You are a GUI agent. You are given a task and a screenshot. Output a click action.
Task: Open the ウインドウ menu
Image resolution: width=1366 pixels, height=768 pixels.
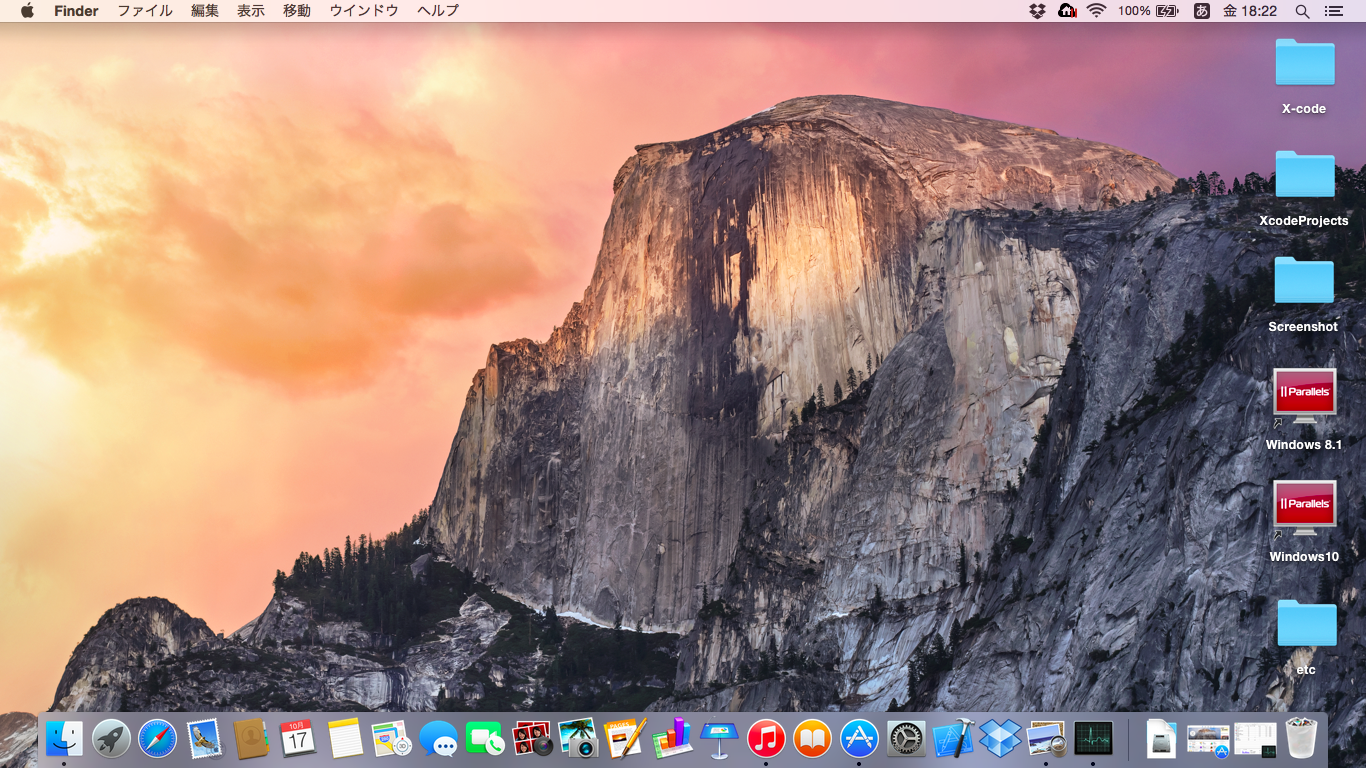pos(364,11)
